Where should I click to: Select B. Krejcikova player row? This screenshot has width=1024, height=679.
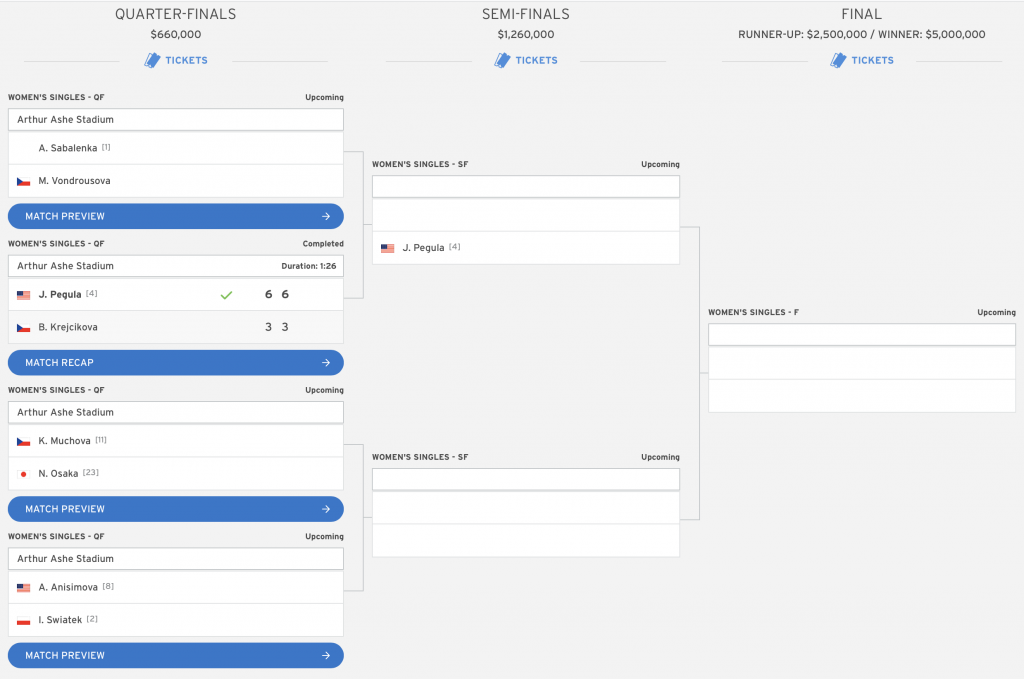coord(68,327)
